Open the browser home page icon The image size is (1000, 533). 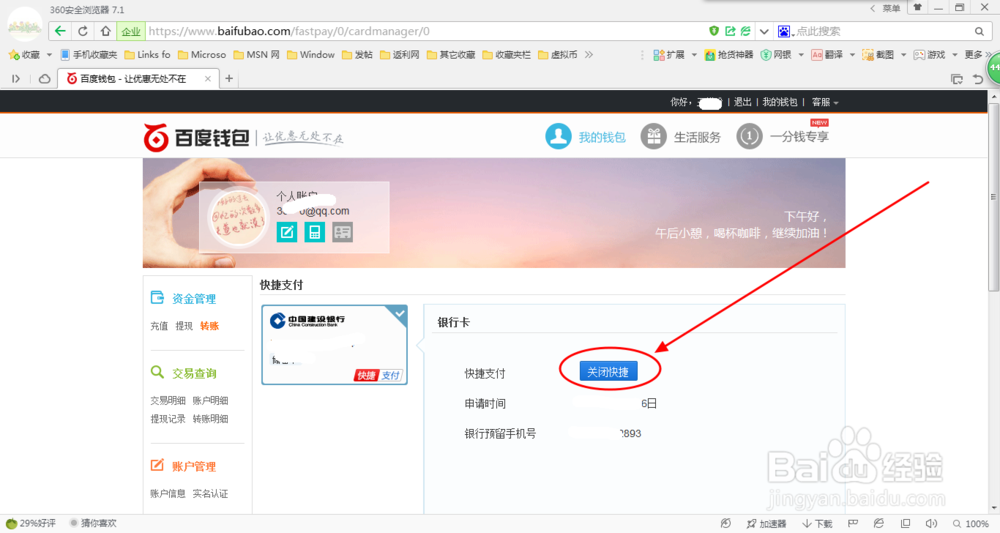click(106, 31)
